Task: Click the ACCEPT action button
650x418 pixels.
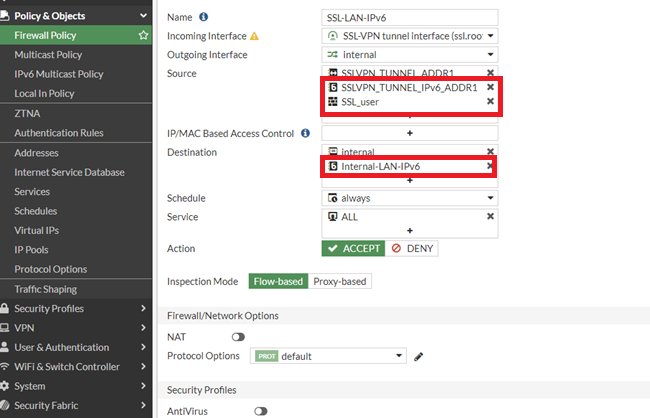Action: coord(352,248)
